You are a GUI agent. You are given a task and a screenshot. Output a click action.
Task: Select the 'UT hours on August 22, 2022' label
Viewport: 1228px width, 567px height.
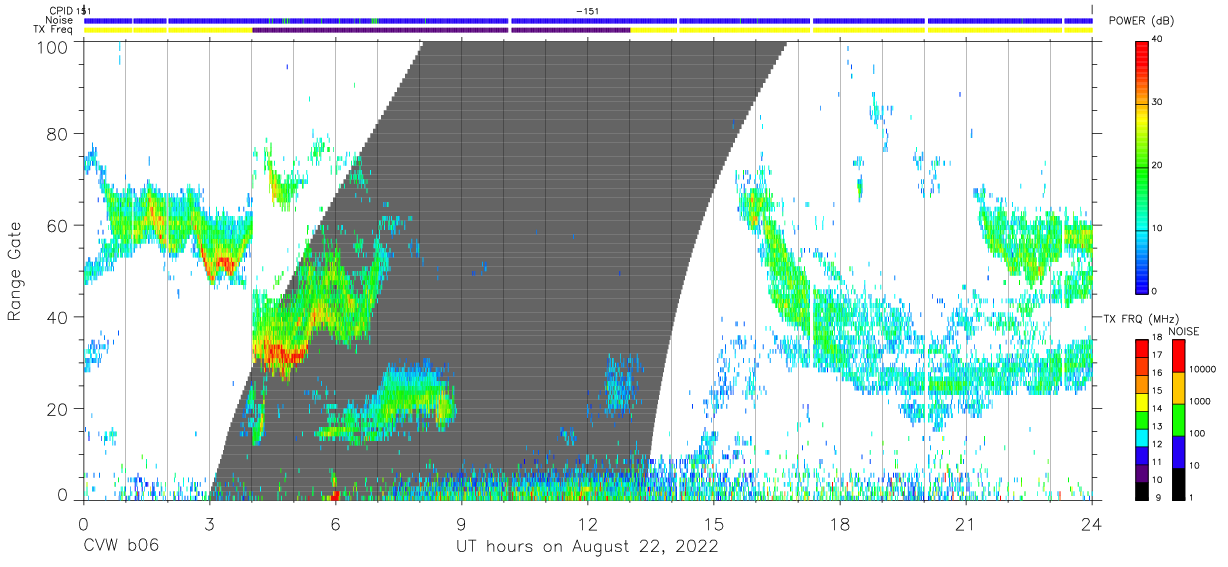tap(587, 548)
